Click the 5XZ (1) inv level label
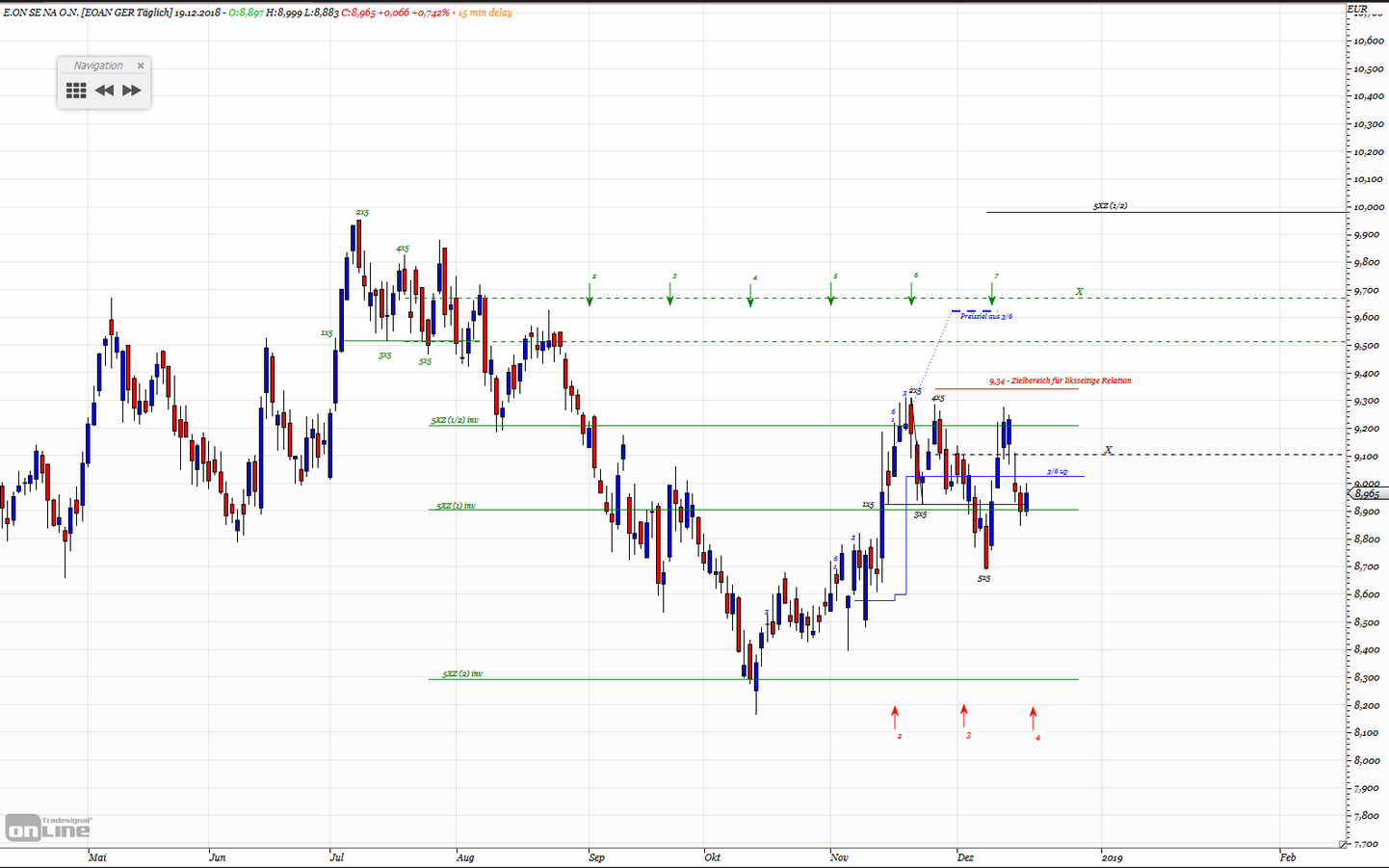The width and height of the screenshot is (1389, 868). [x=456, y=506]
